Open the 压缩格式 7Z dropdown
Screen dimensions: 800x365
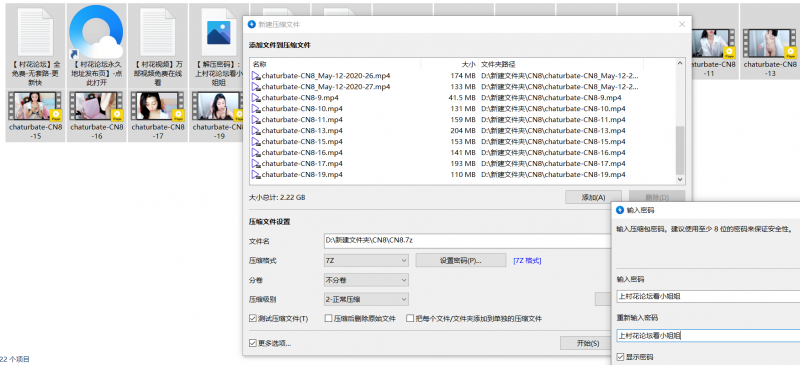[x=366, y=260]
